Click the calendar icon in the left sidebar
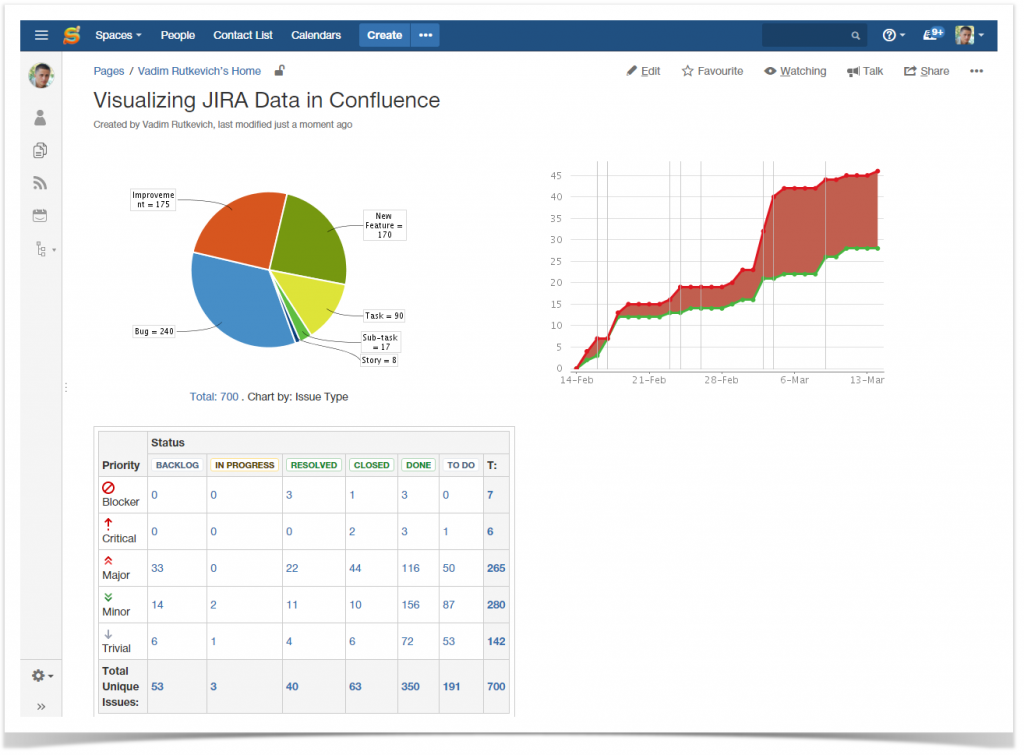1024x755 pixels. [x=40, y=214]
